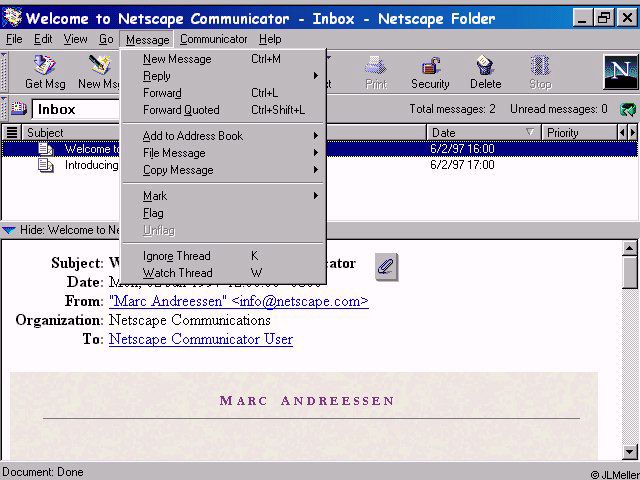Click the toolbar grip handle left of Get Msg
640x480 pixels.
click(4, 72)
